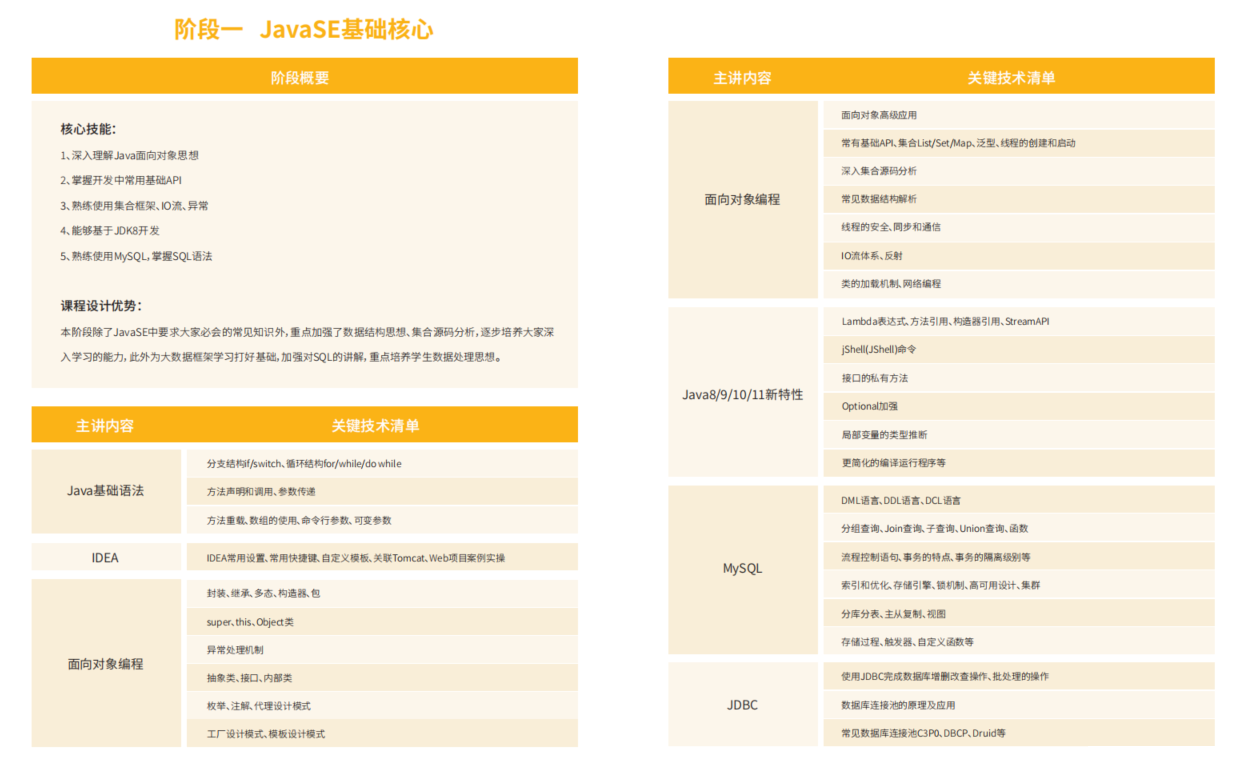Click the super、this、Object类 row

pyautogui.click(x=250, y=622)
